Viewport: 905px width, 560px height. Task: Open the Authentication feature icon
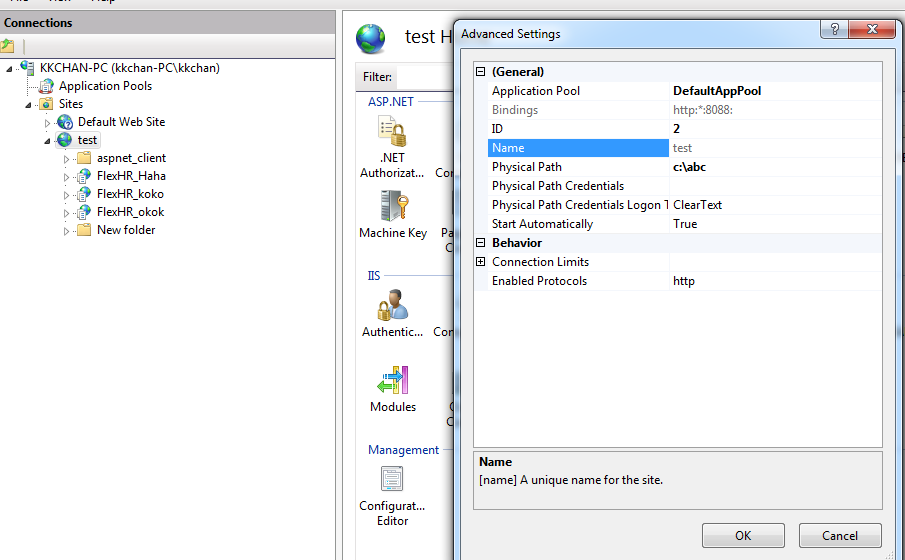point(392,305)
